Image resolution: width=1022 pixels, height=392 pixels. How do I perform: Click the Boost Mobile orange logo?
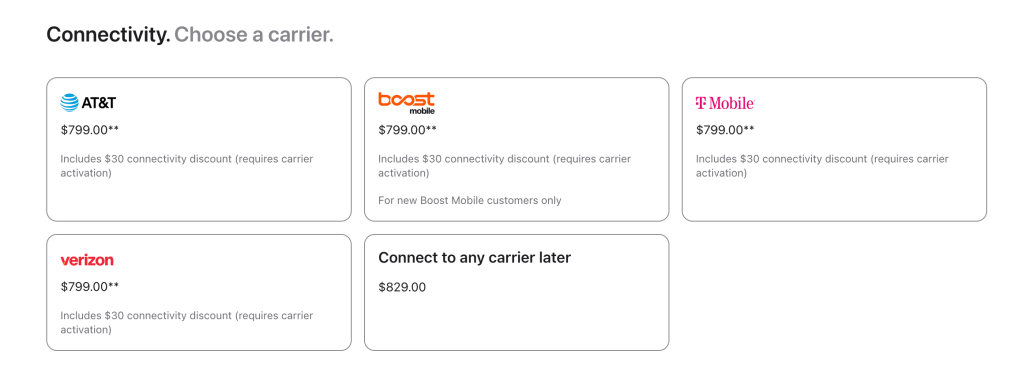(x=407, y=103)
